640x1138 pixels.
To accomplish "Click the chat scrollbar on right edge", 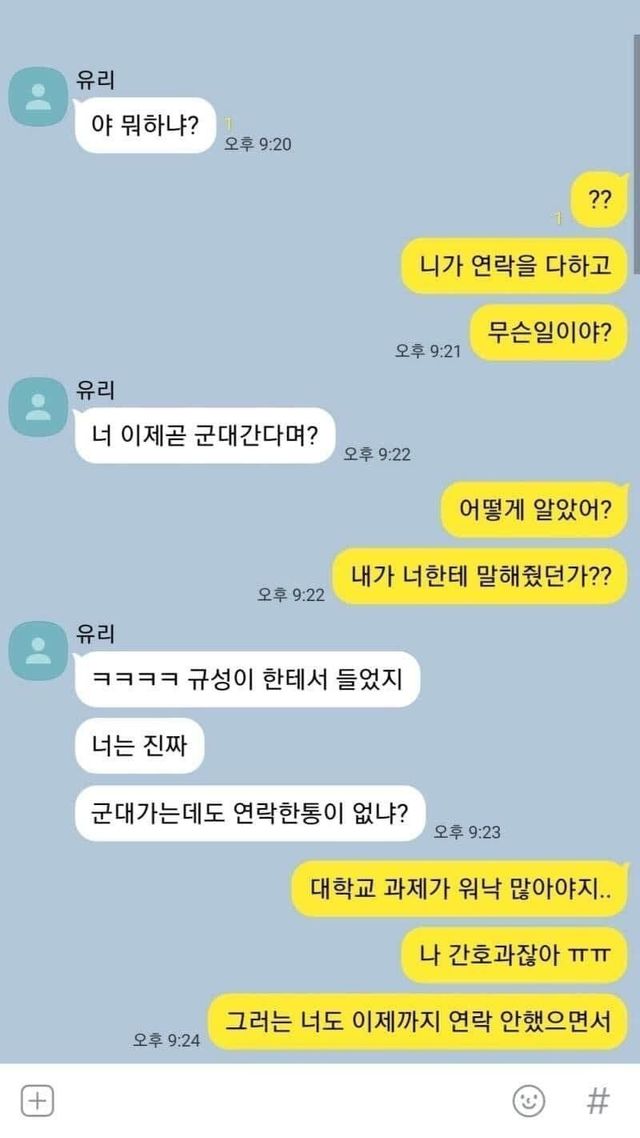I will tap(636, 152).
